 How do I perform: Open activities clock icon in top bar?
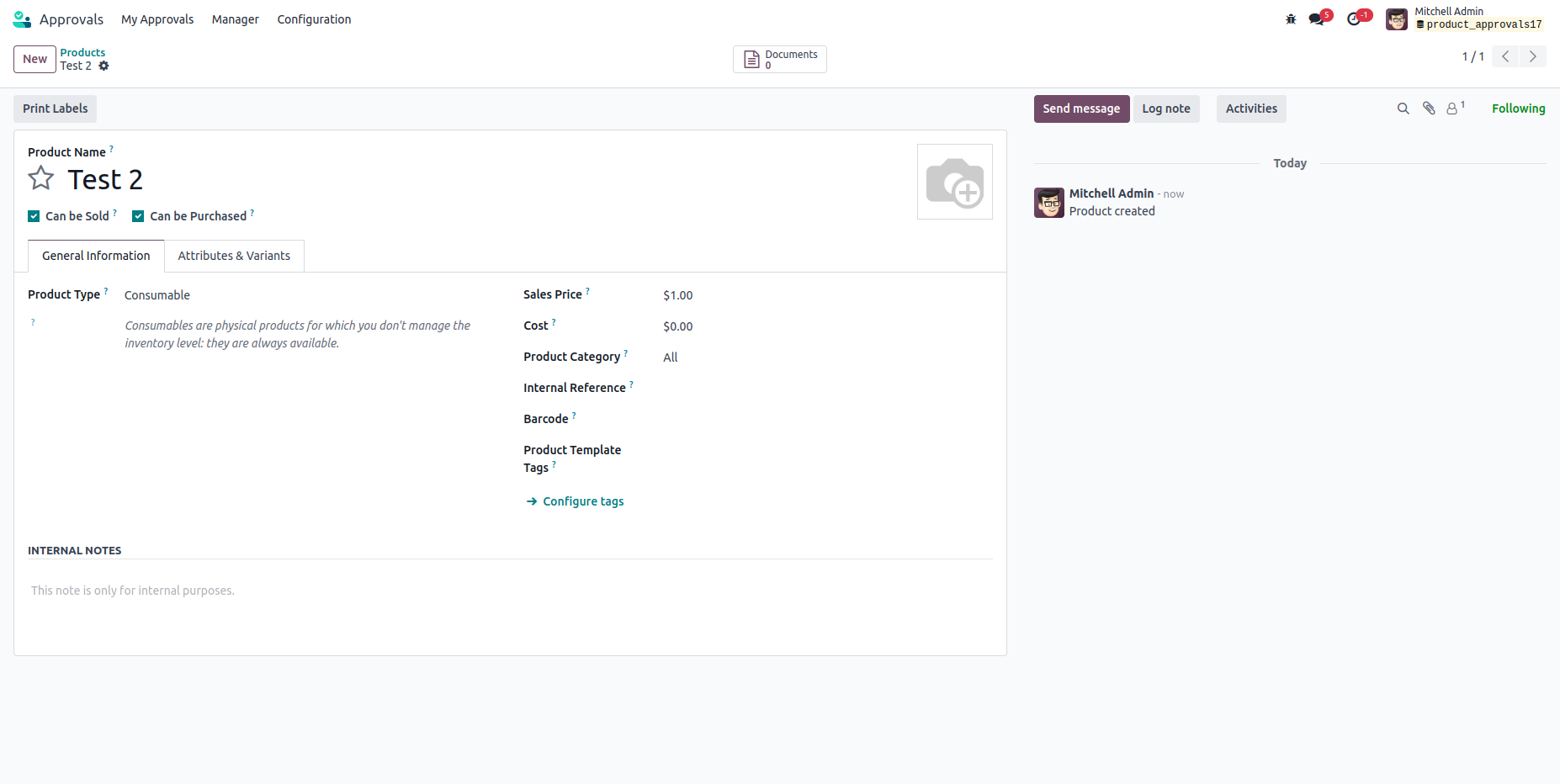point(1355,19)
